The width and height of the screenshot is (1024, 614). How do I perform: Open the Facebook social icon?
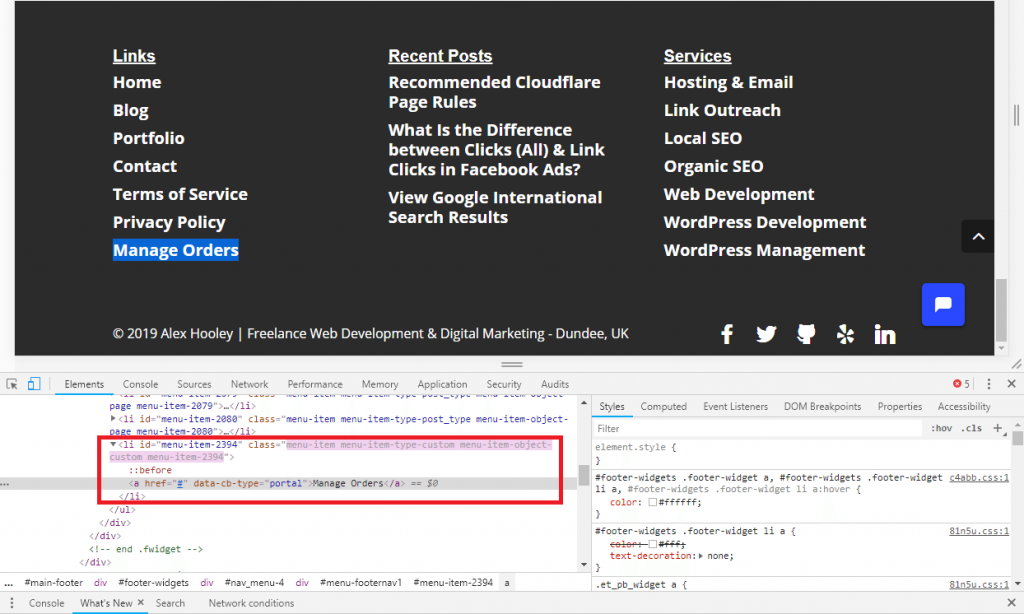[727, 334]
